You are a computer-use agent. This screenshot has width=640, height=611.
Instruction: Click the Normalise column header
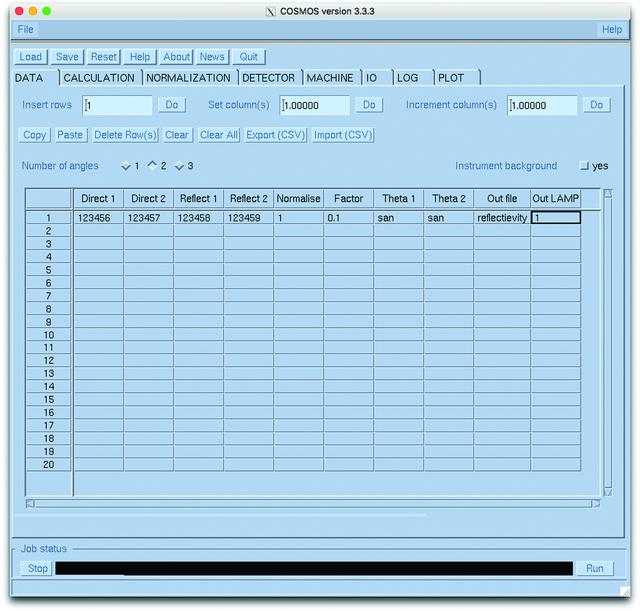pos(299,199)
